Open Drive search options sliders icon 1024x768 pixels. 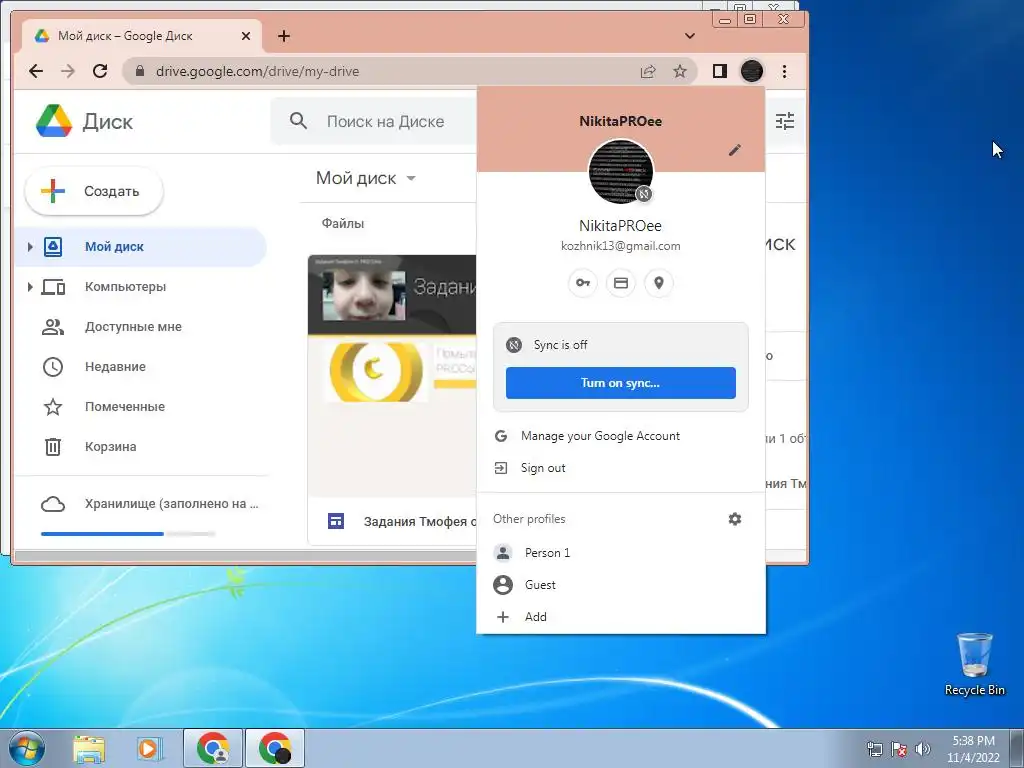tap(784, 121)
